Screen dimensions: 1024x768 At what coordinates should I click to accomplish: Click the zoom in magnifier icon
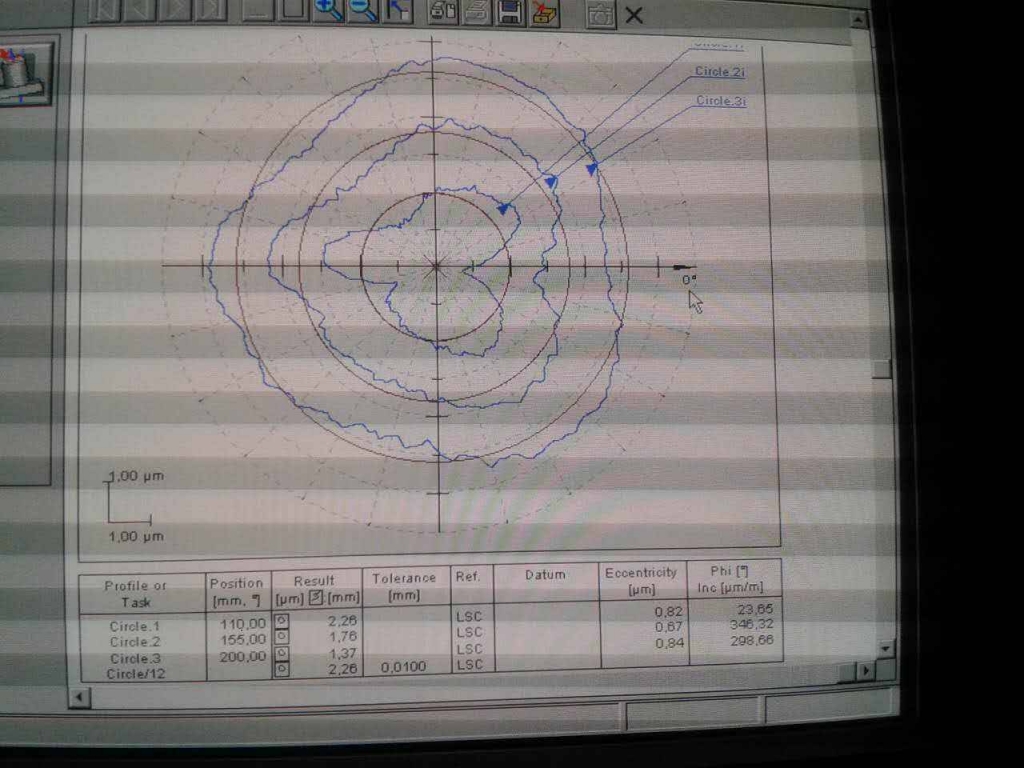point(328,10)
